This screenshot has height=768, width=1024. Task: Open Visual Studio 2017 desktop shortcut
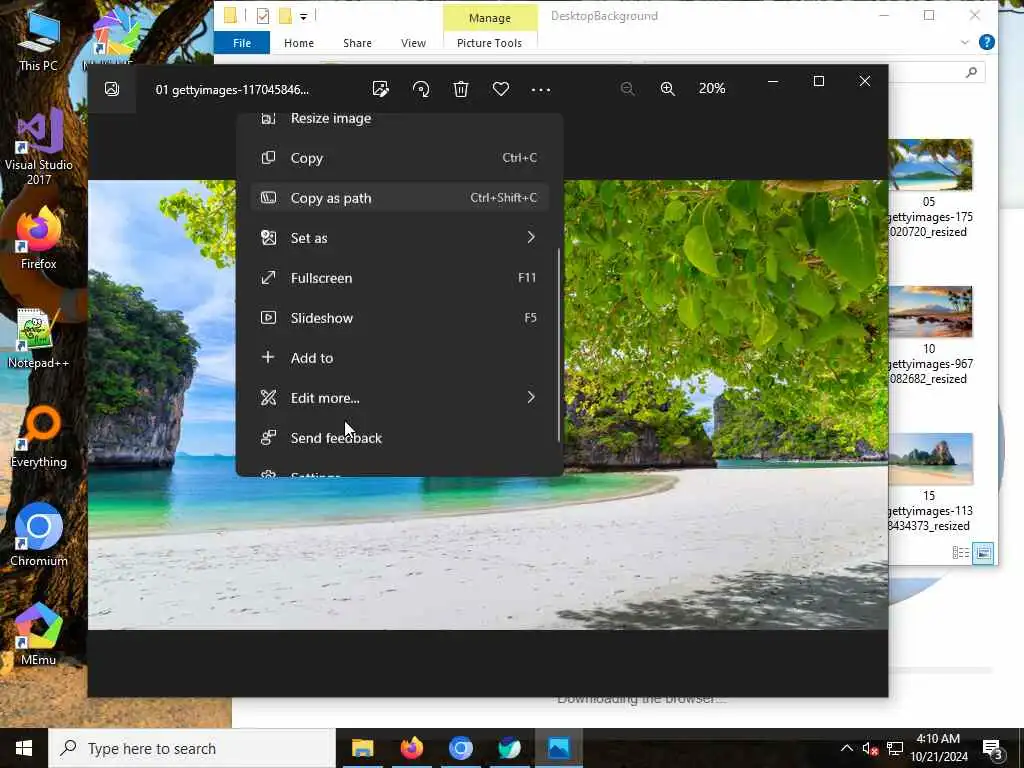(39, 148)
